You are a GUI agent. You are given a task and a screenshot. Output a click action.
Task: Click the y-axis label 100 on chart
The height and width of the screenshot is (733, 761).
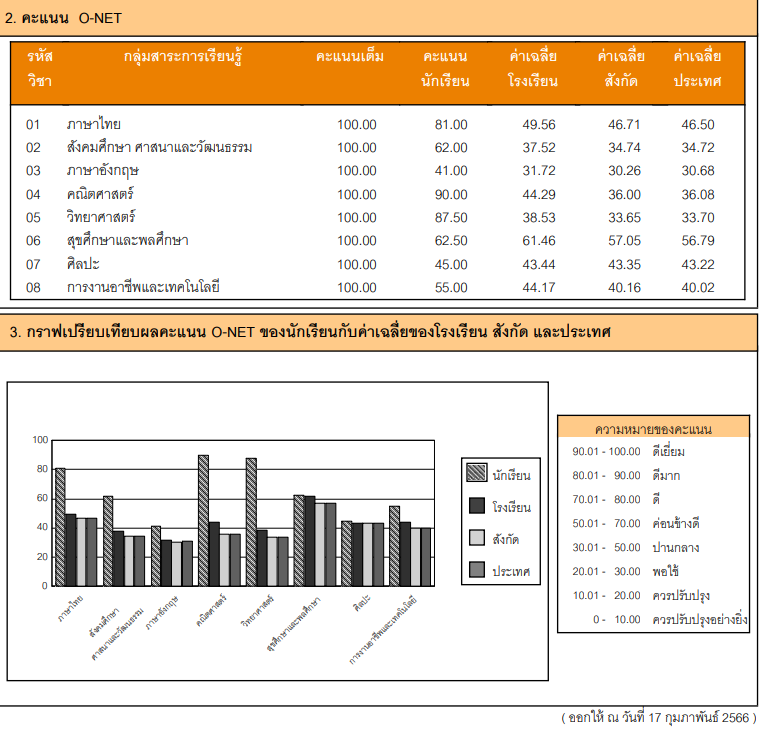[x=40, y=440]
